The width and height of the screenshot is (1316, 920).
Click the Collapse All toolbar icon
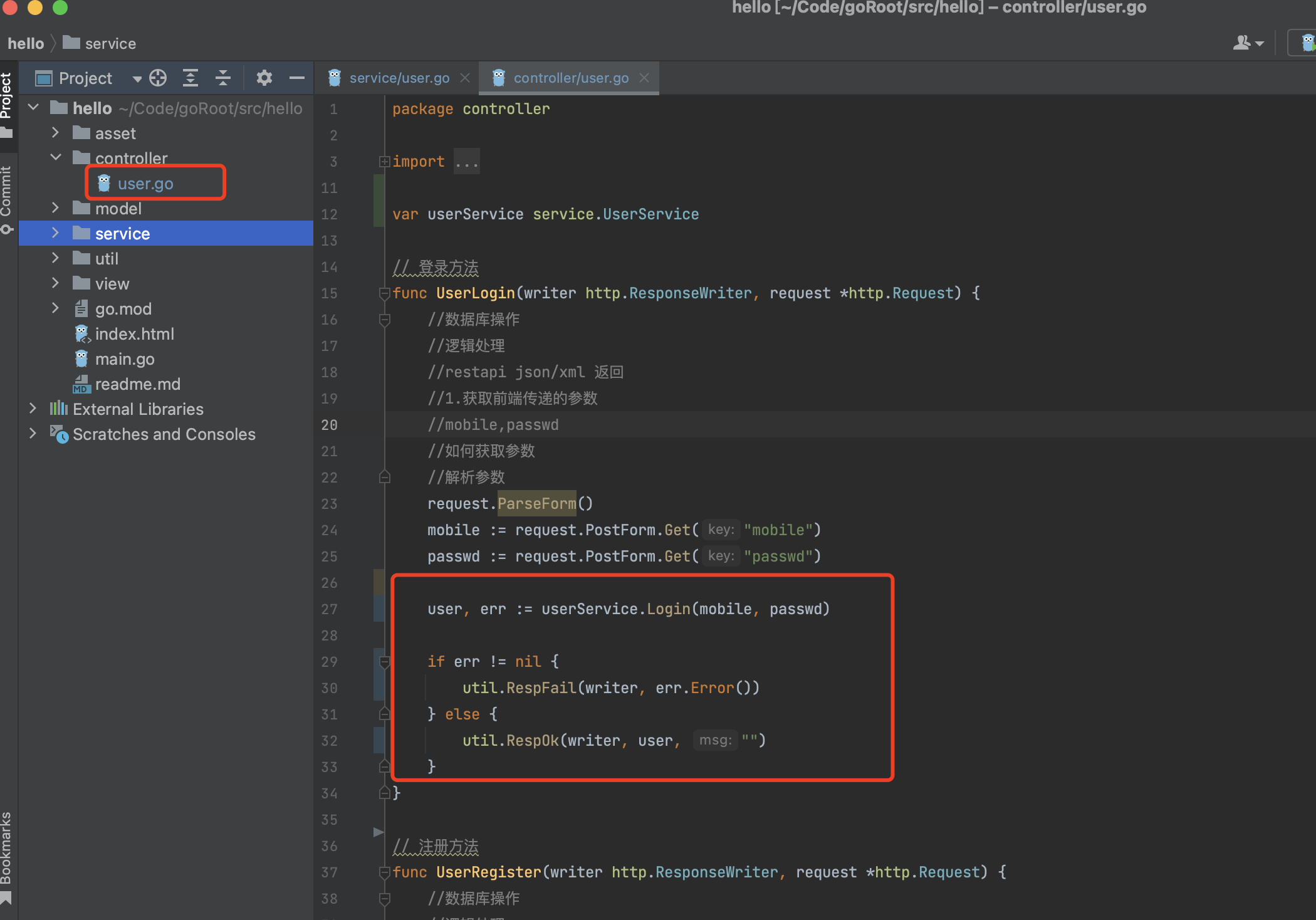tap(223, 78)
